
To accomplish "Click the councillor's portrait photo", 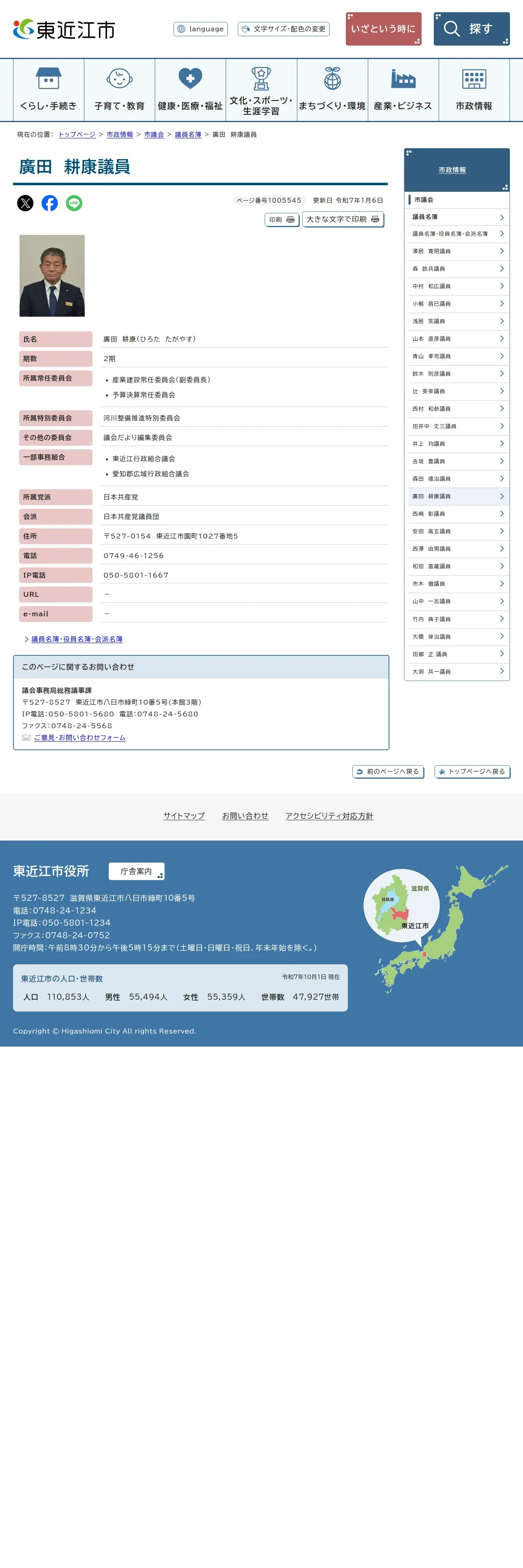I will pos(53,276).
